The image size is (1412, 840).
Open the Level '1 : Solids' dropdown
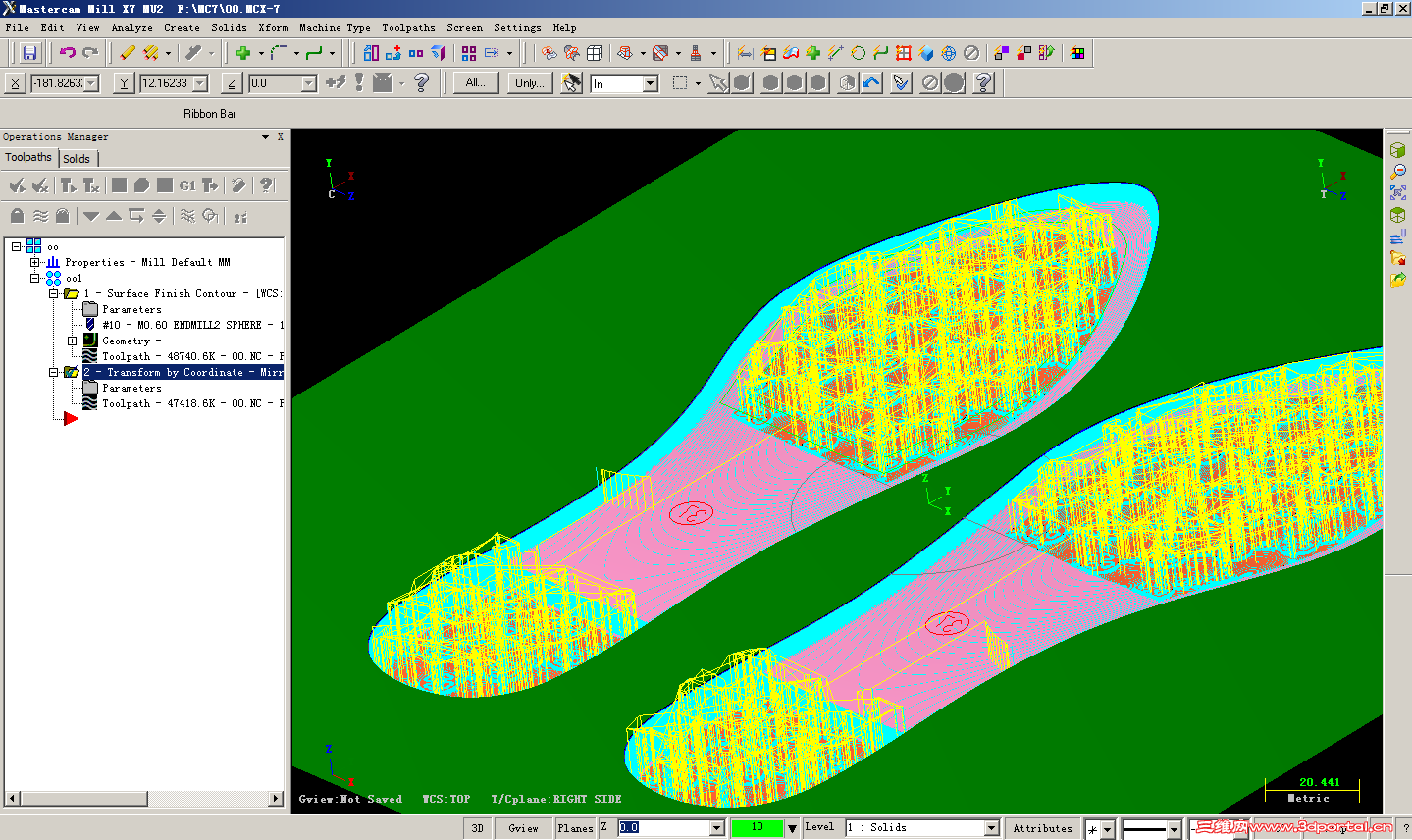[x=992, y=828]
